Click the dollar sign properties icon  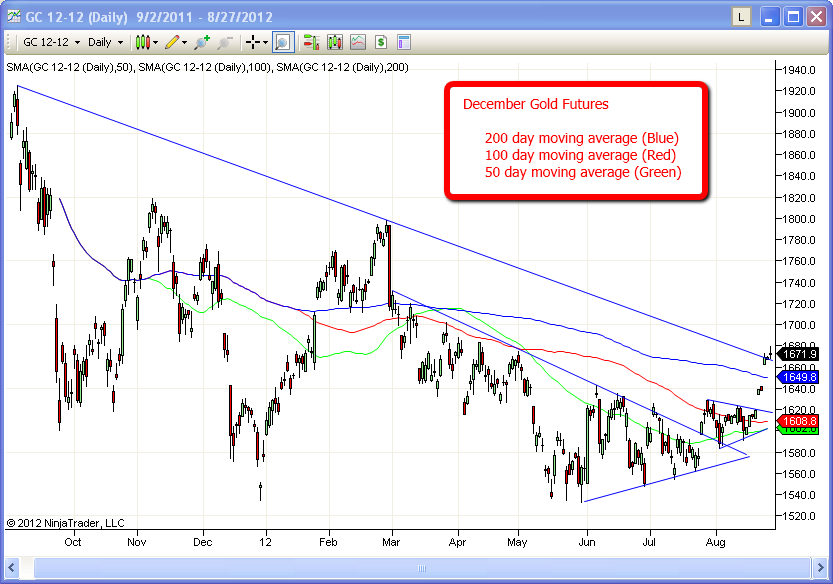(381, 42)
